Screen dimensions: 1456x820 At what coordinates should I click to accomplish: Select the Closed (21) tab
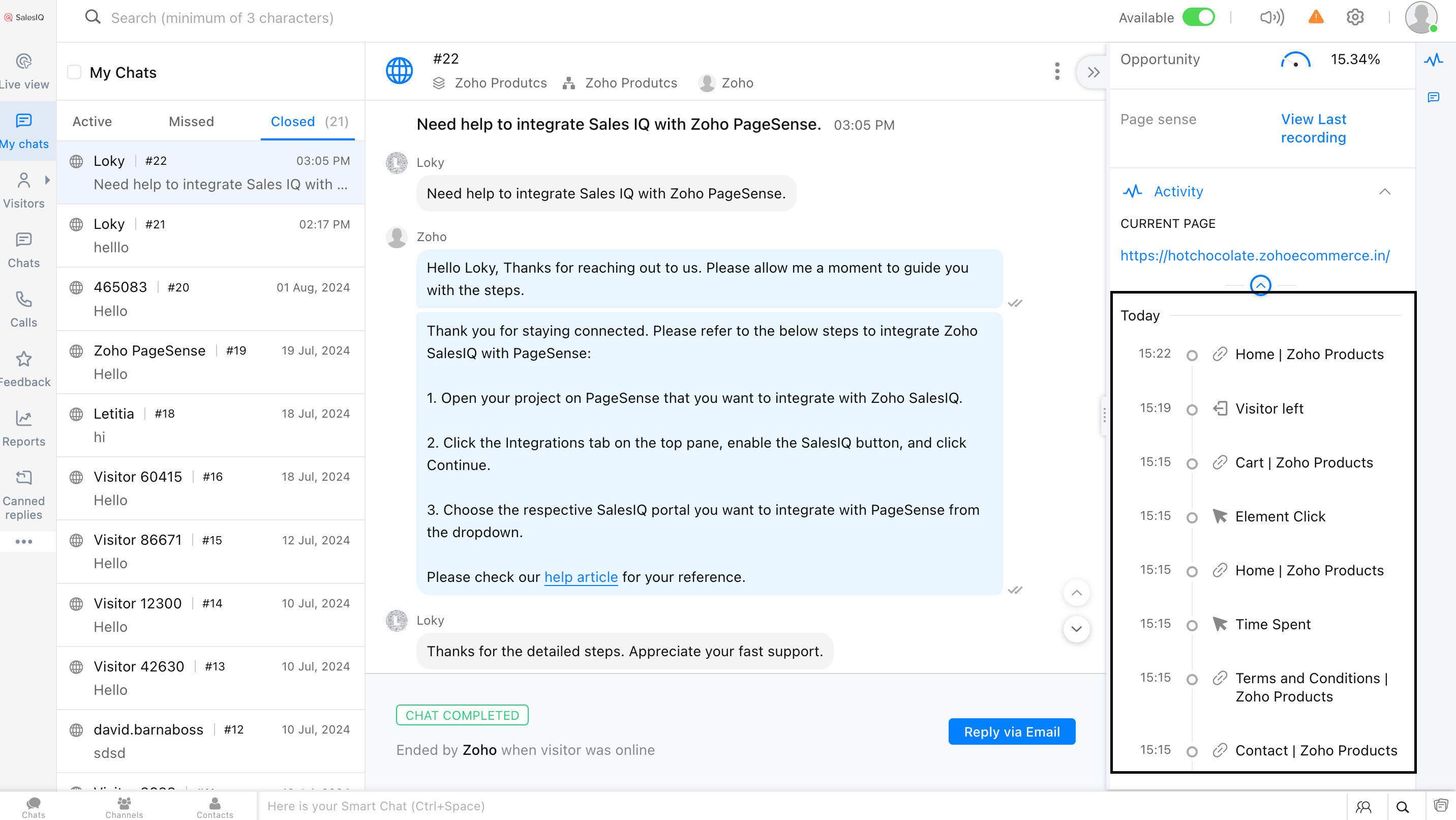[309, 122]
